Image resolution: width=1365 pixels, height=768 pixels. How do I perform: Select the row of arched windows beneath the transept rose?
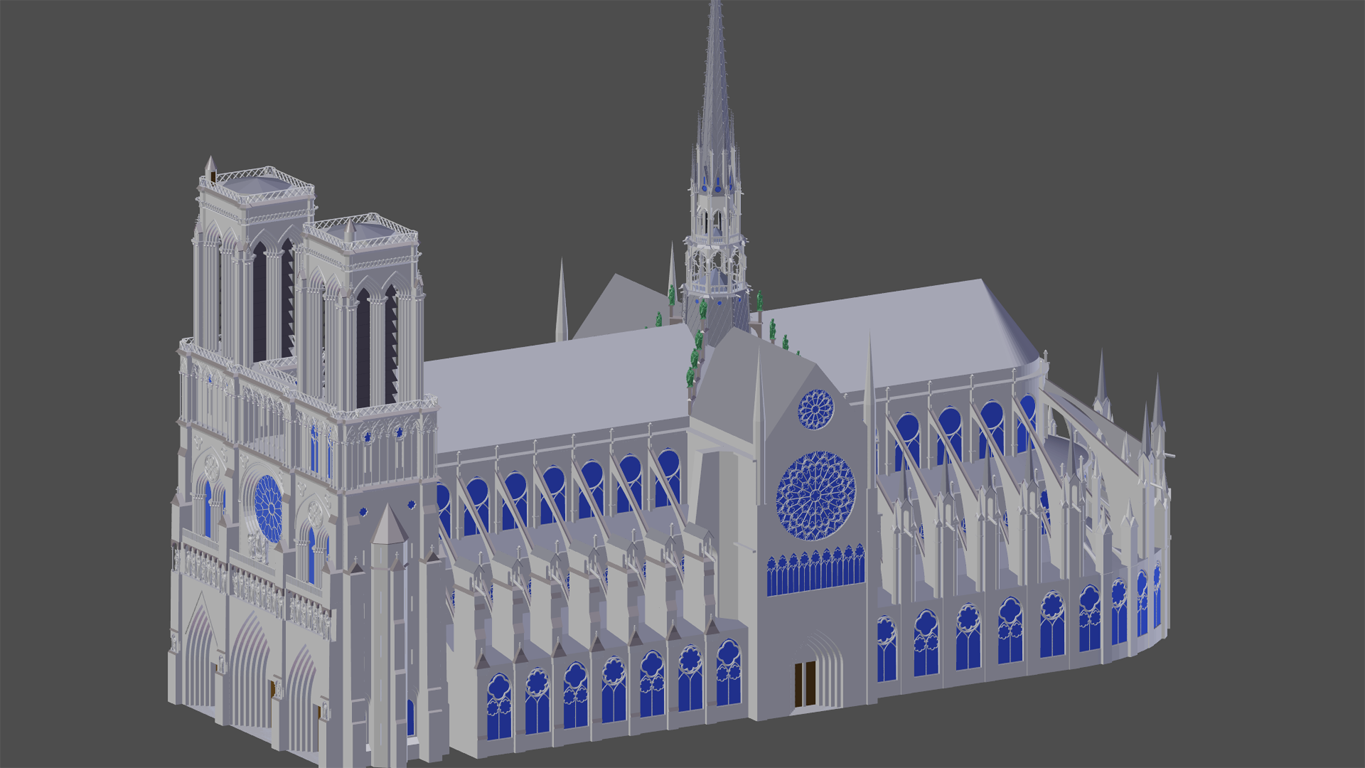pos(815,571)
